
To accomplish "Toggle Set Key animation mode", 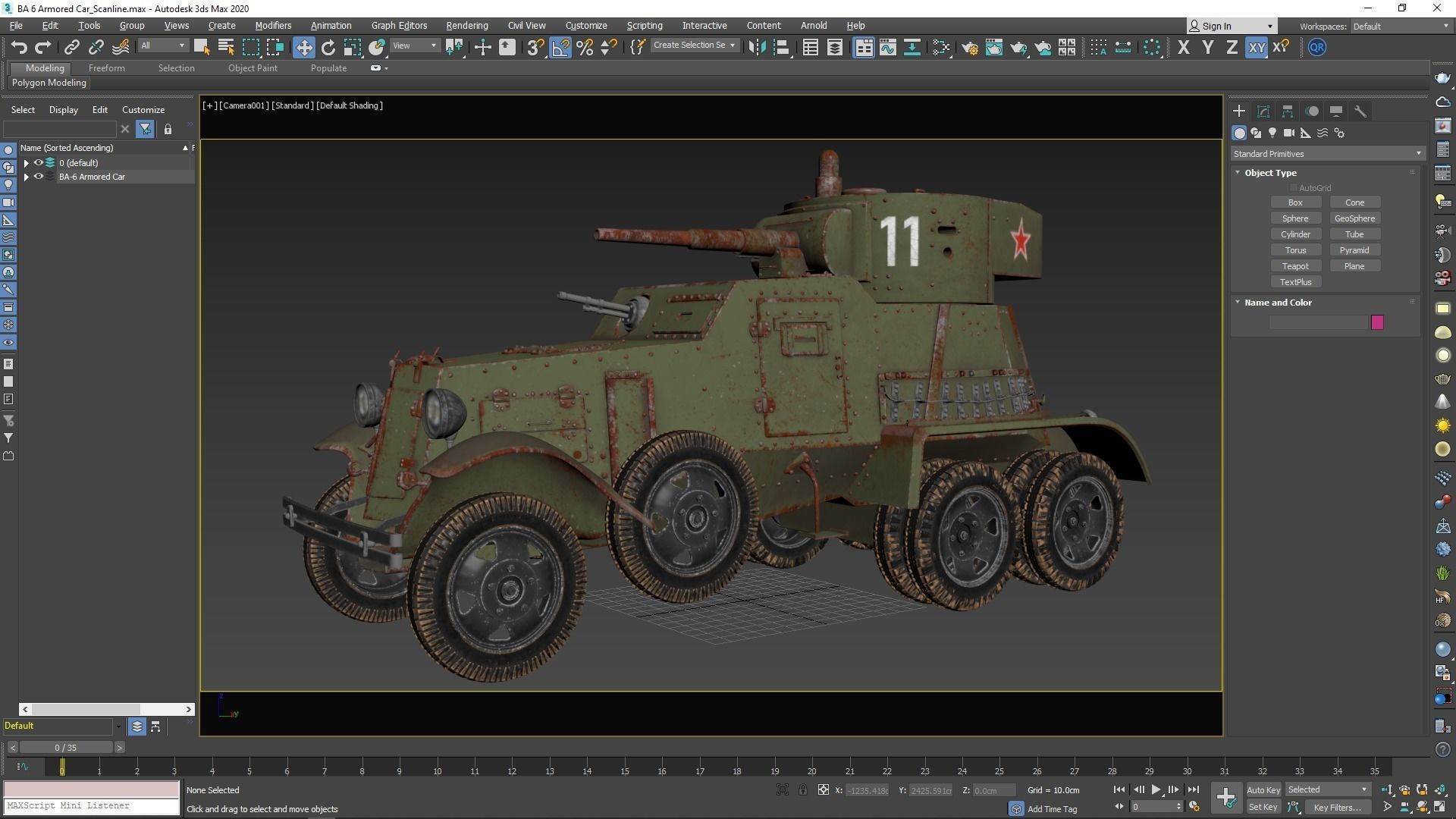I will coord(1263,807).
